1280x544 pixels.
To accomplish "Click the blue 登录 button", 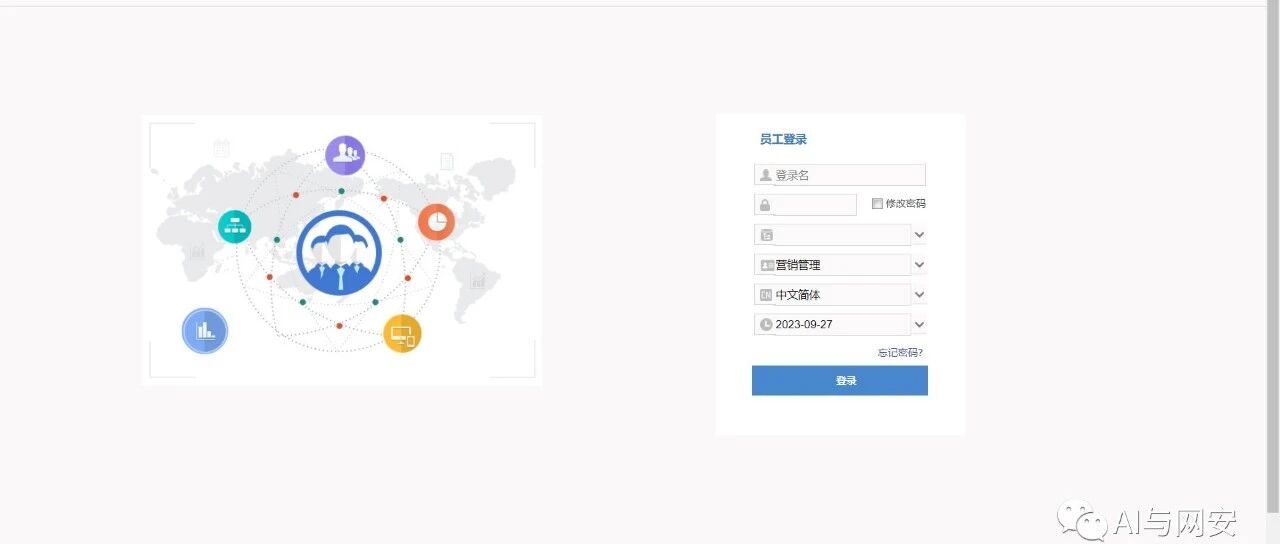I will 840,381.
